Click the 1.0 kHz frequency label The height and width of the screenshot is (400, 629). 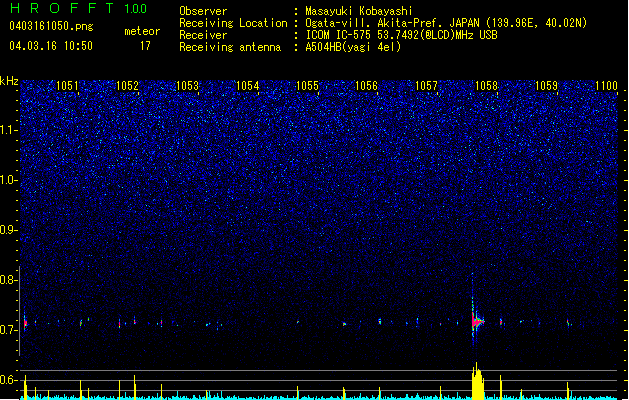(x=9, y=180)
